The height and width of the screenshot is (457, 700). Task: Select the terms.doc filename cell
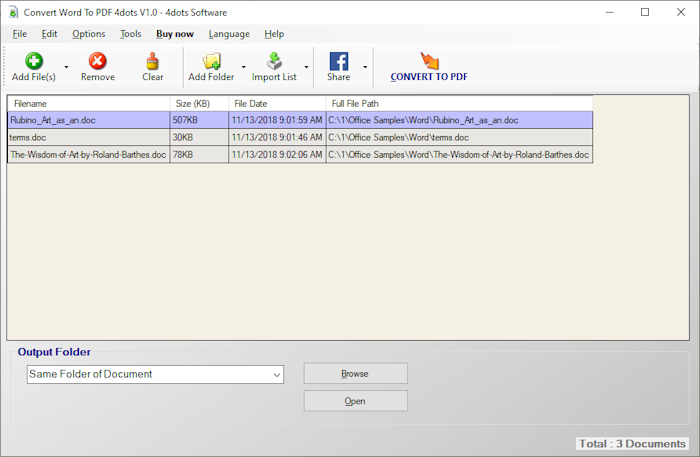pyautogui.click(x=89, y=137)
